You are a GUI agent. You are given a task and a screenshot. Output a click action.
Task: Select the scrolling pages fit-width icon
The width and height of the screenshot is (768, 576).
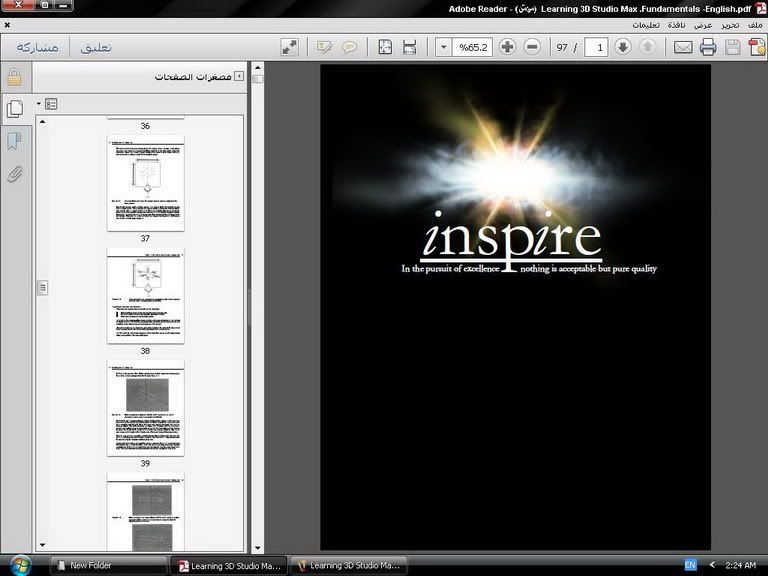pos(409,47)
